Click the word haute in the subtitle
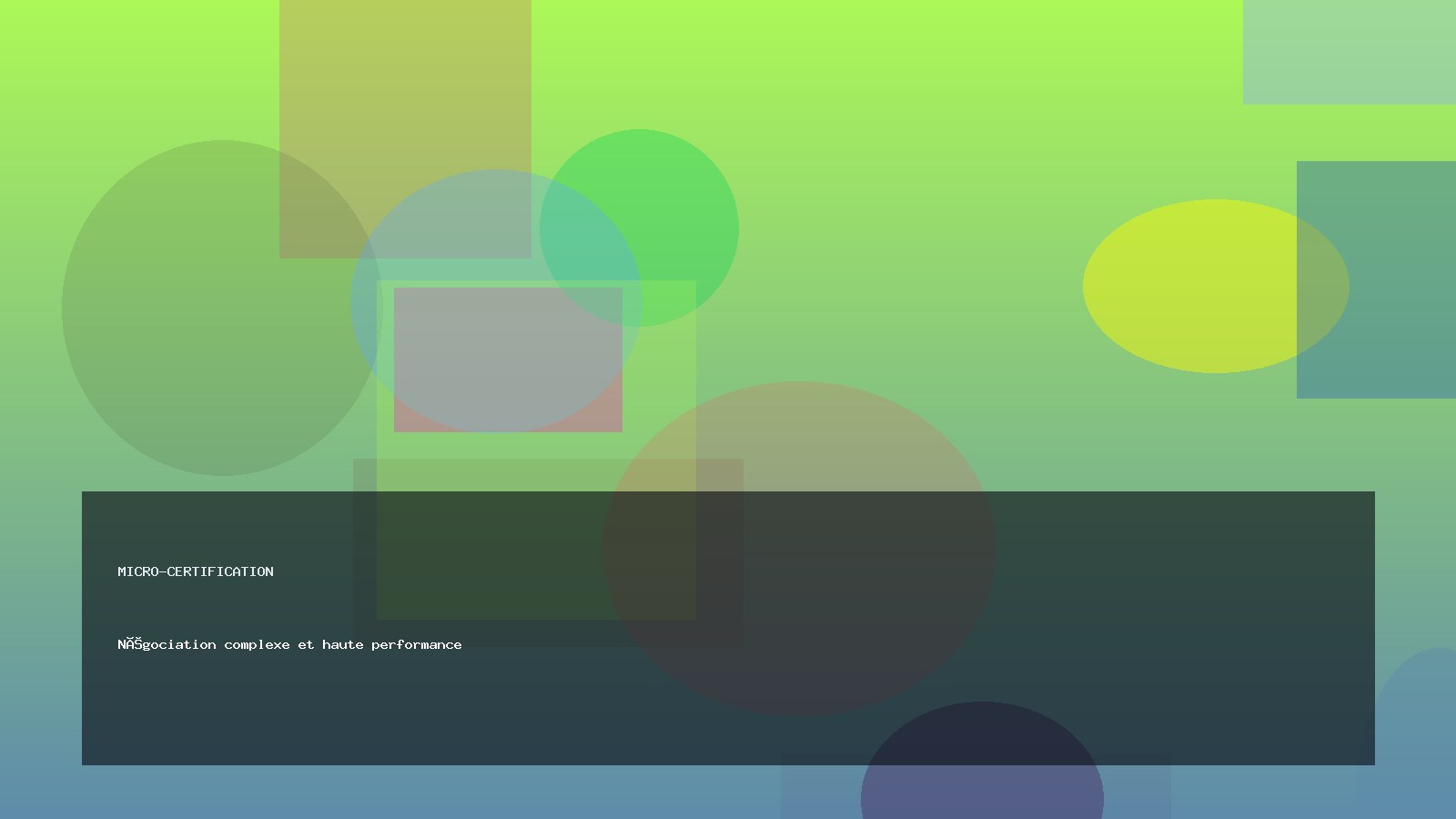 point(342,644)
